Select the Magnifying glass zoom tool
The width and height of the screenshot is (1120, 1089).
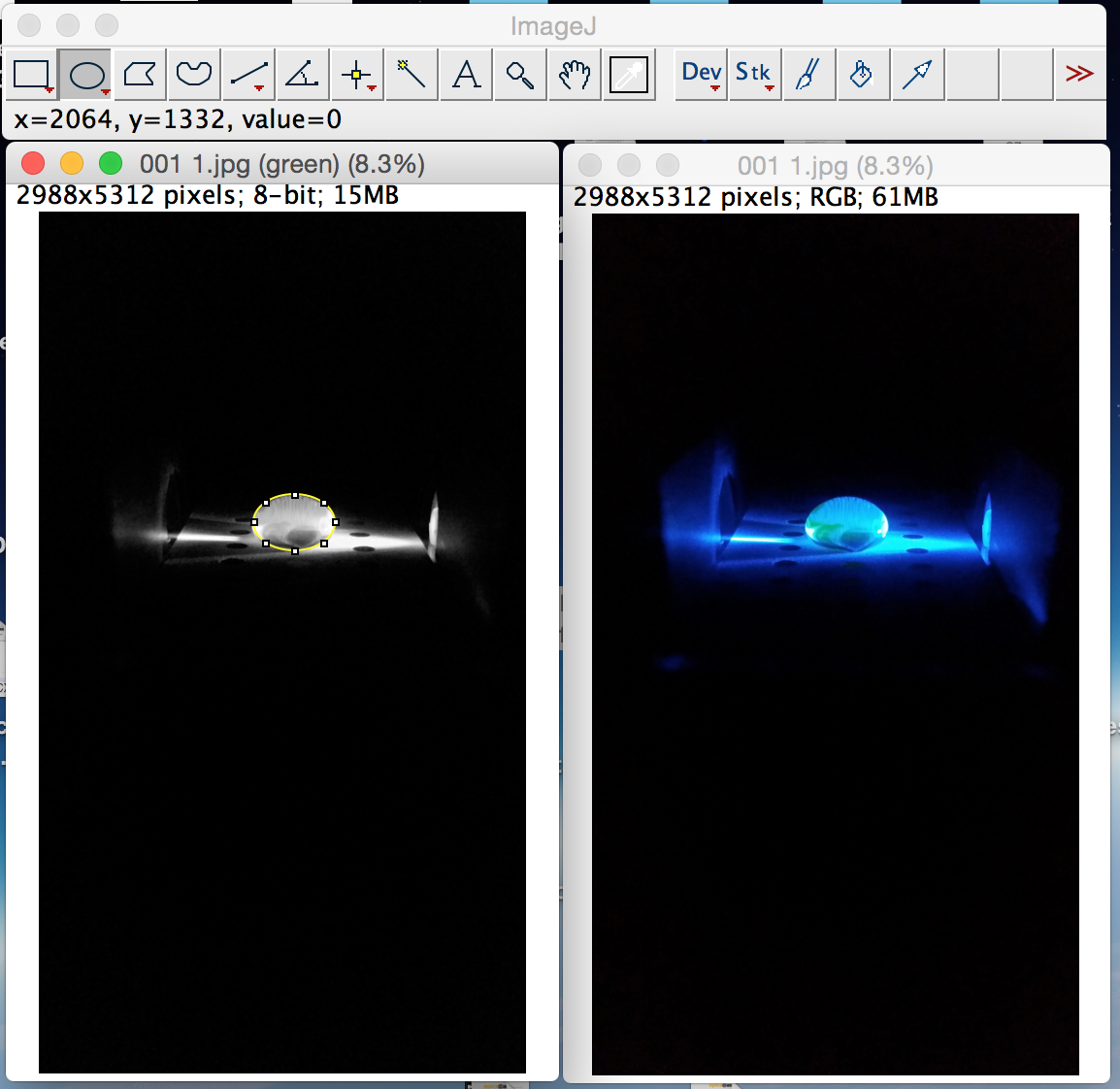(x=520, y=75)
